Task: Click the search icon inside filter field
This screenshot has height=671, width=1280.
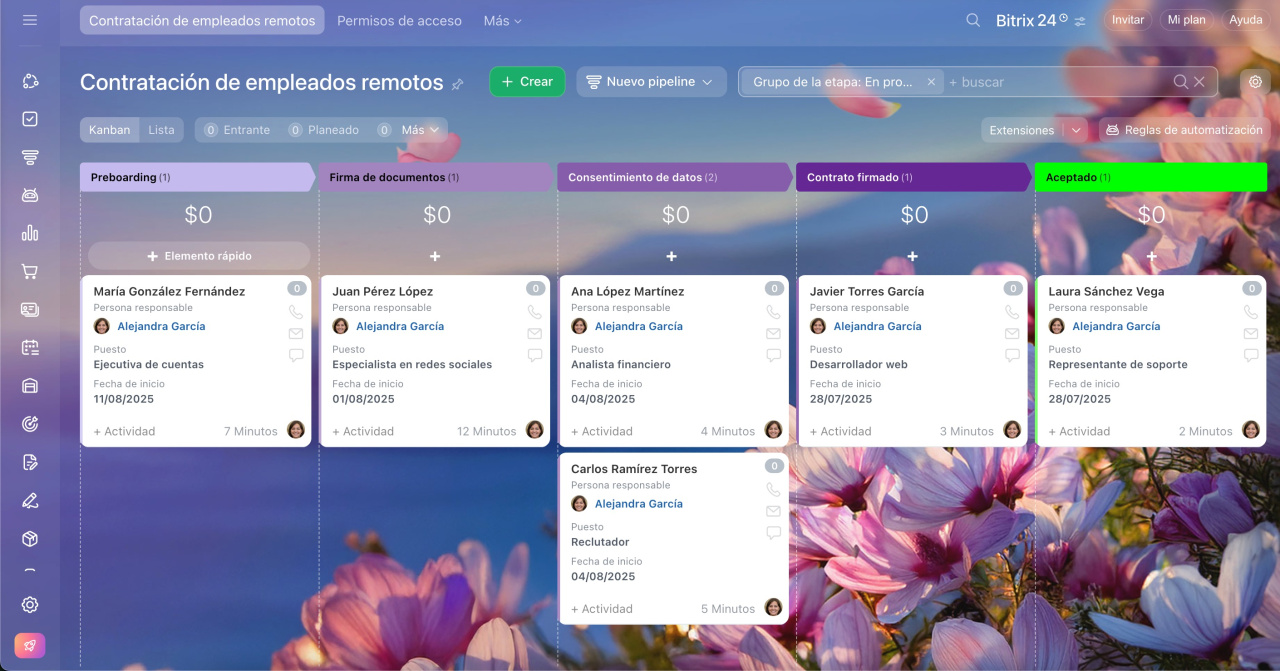Action: 1180,82
